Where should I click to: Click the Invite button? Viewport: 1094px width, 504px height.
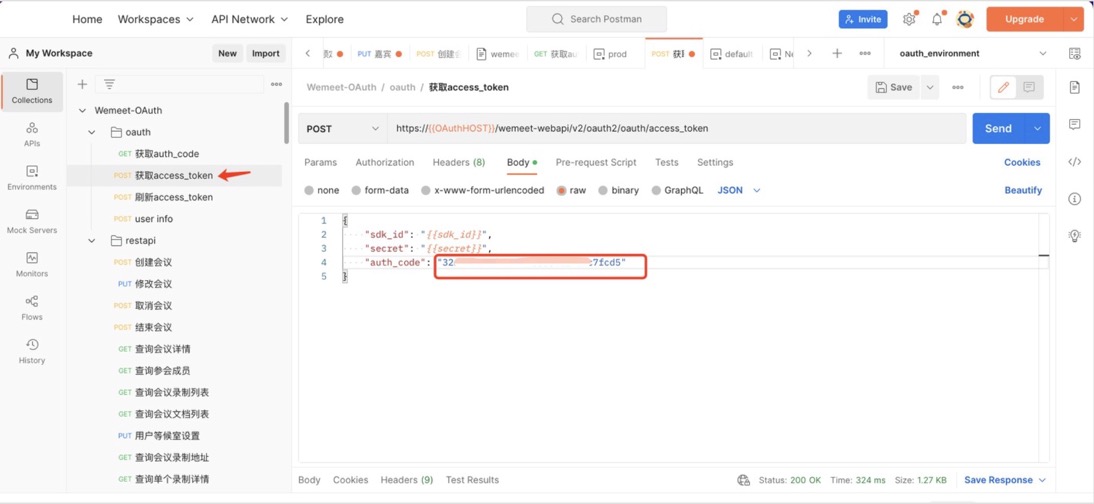863,20
